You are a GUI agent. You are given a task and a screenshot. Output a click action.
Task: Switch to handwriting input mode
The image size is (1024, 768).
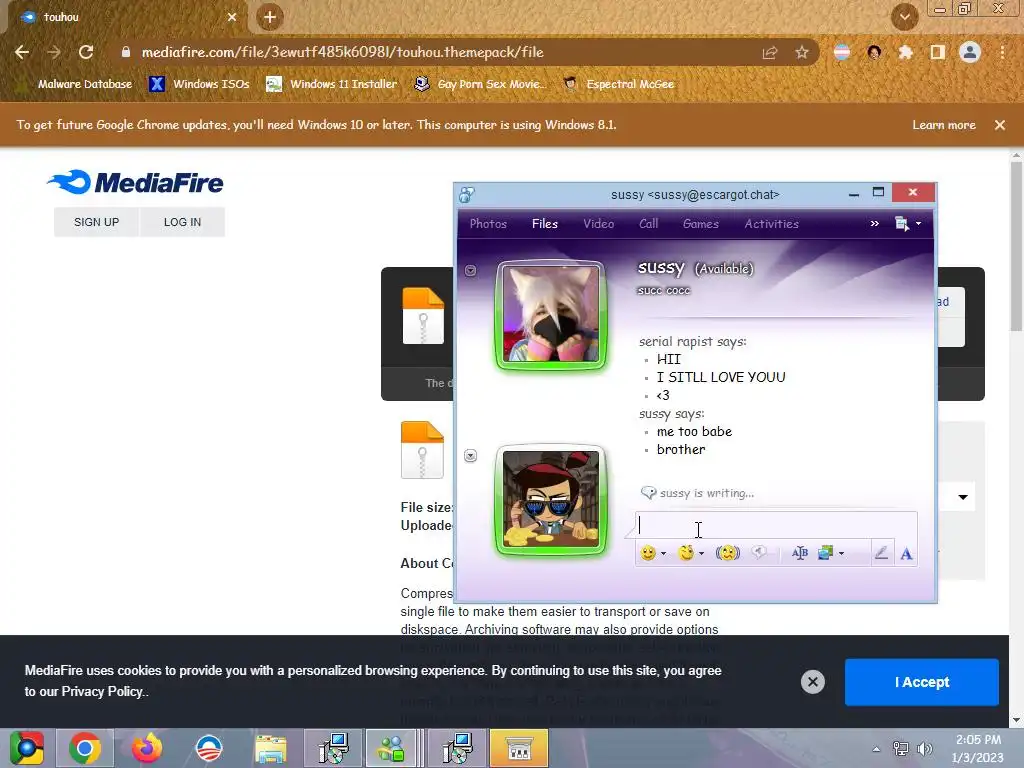(x=881, y=553)
